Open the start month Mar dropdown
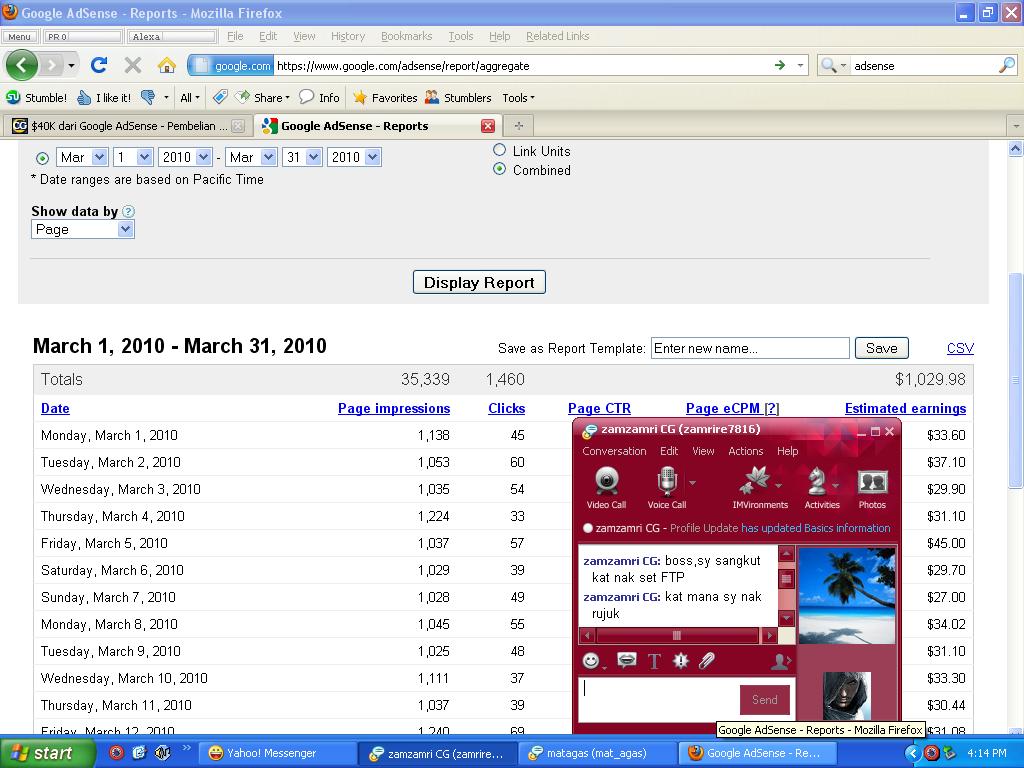This screenshot has width=1024, height=768. pos(82,157)
